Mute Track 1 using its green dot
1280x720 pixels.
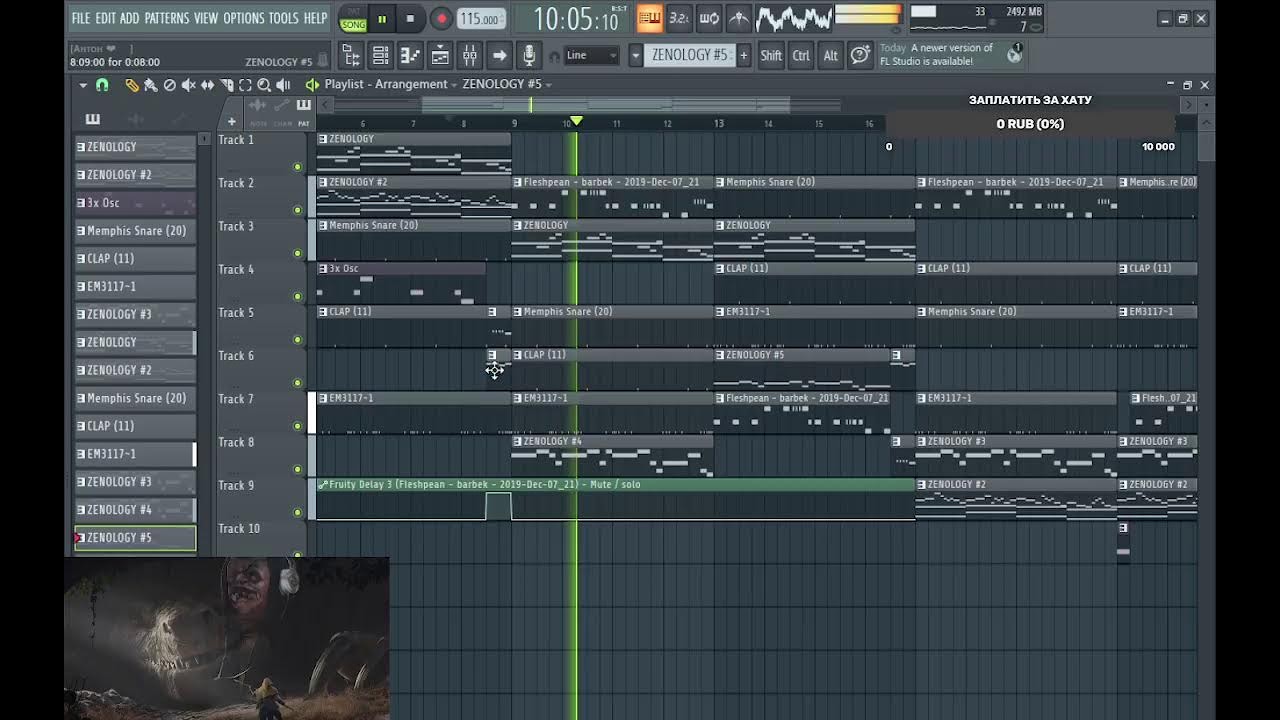[x=297, y=167]
